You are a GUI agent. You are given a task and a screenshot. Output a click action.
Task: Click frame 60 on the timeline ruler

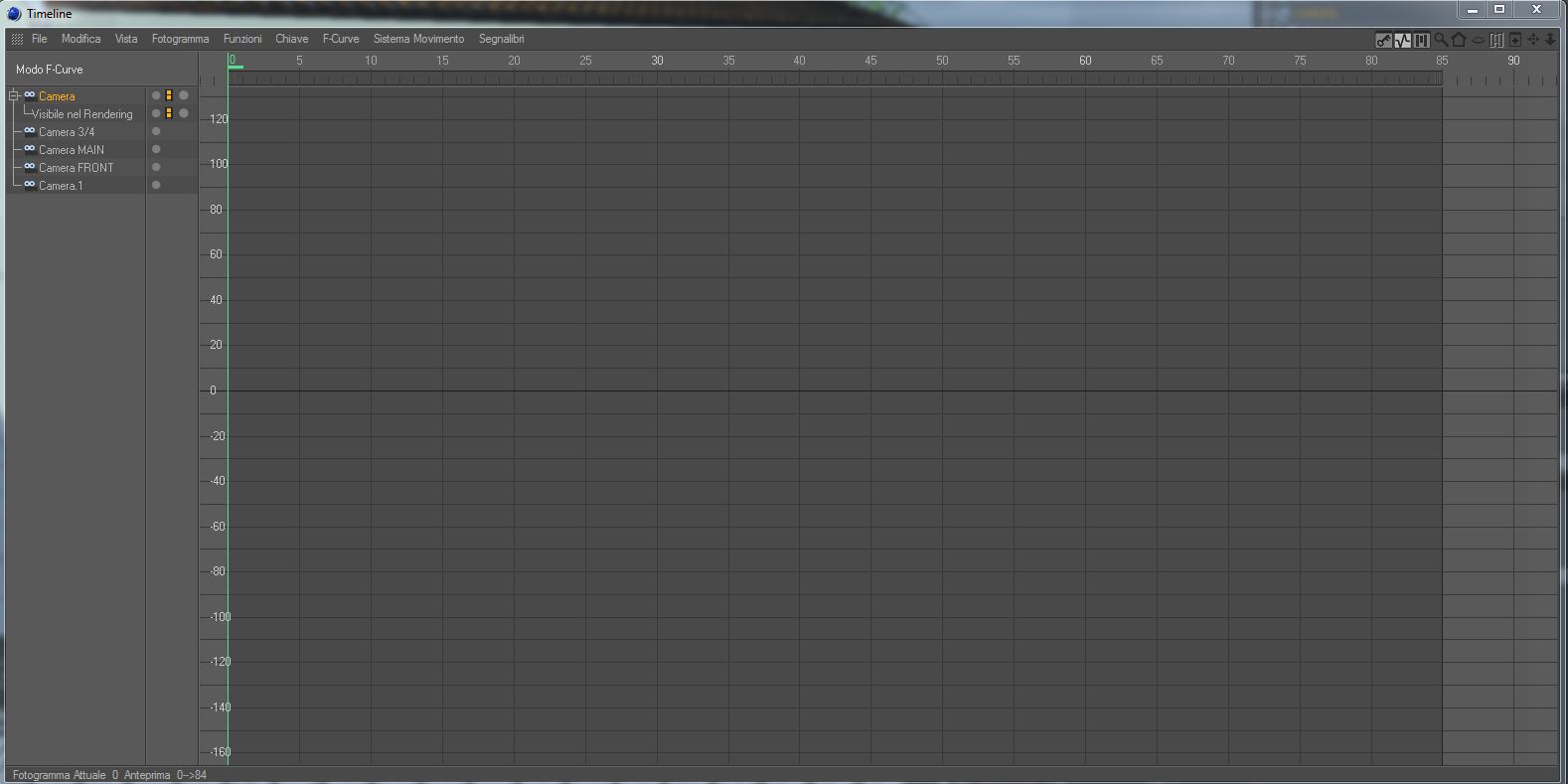pyautogui.click(x=1085, y=61)
